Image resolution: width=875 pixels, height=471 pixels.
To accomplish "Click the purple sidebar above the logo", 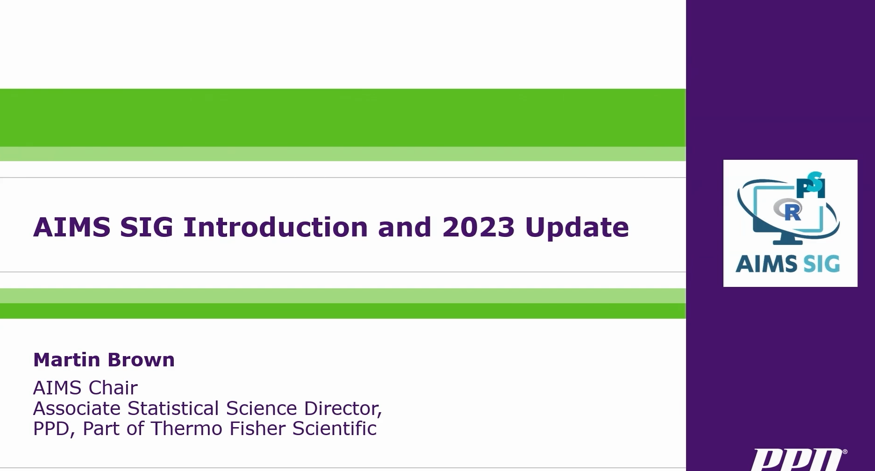I will click(780, 80).
